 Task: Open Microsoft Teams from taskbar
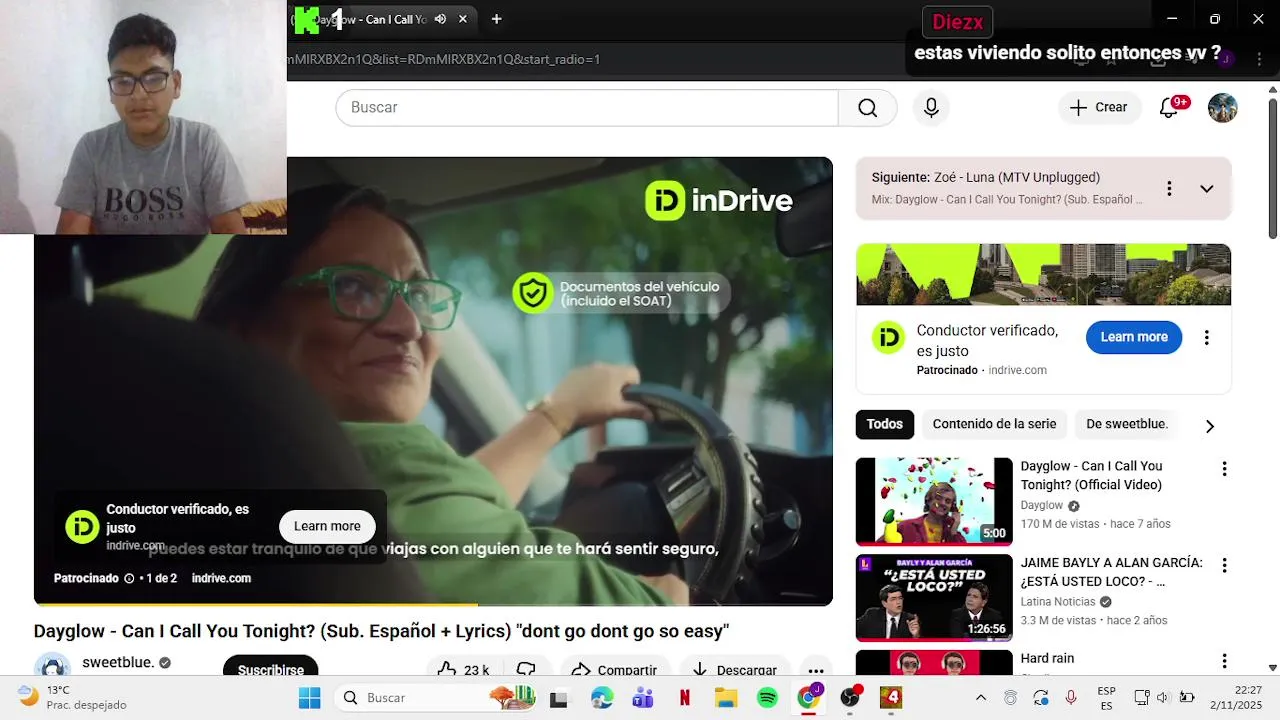tap(642, 697)
